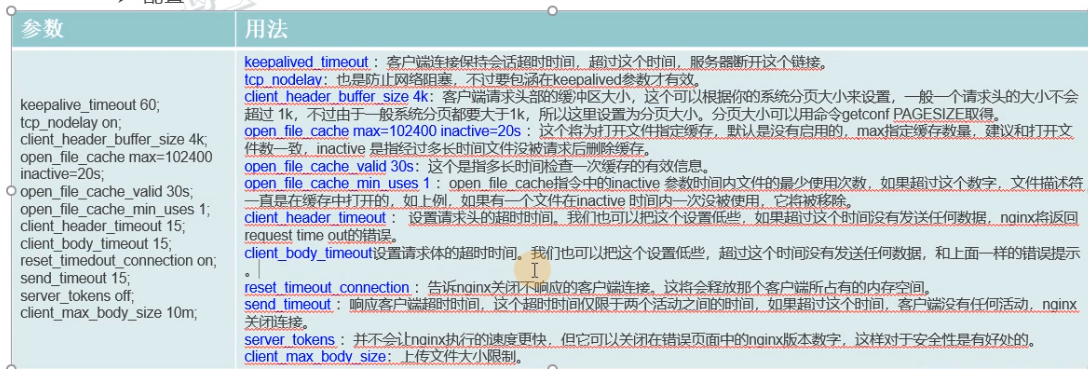Click blue 'open_file_cache_min_uses 1' in 用法 column
The height and width of the screenshot is (369, 1088).
point(337,184)
